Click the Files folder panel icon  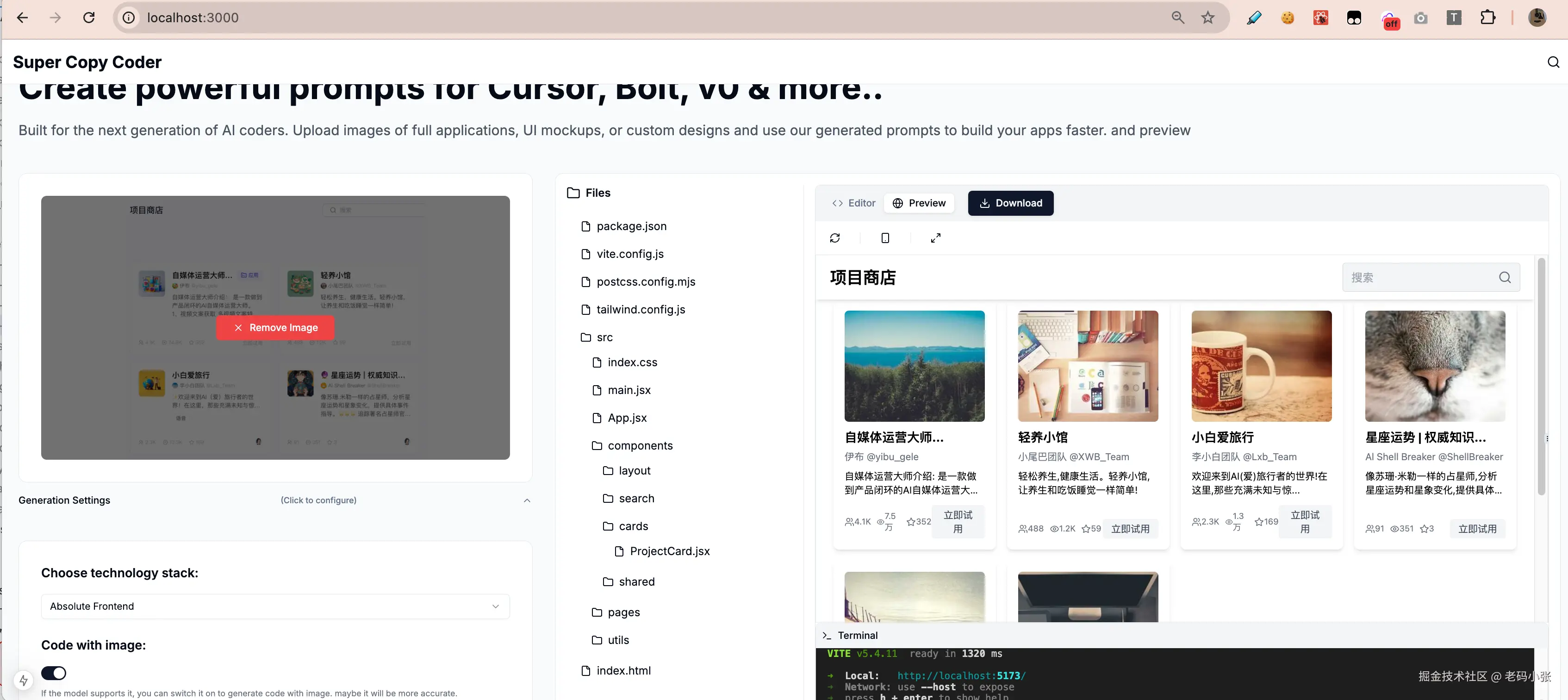click(573, 192)
